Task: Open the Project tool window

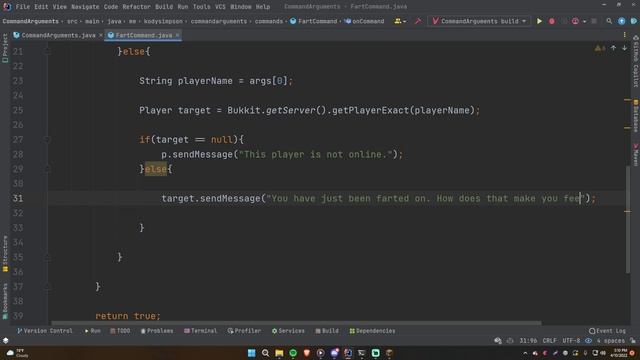Action: pos(5,48)
